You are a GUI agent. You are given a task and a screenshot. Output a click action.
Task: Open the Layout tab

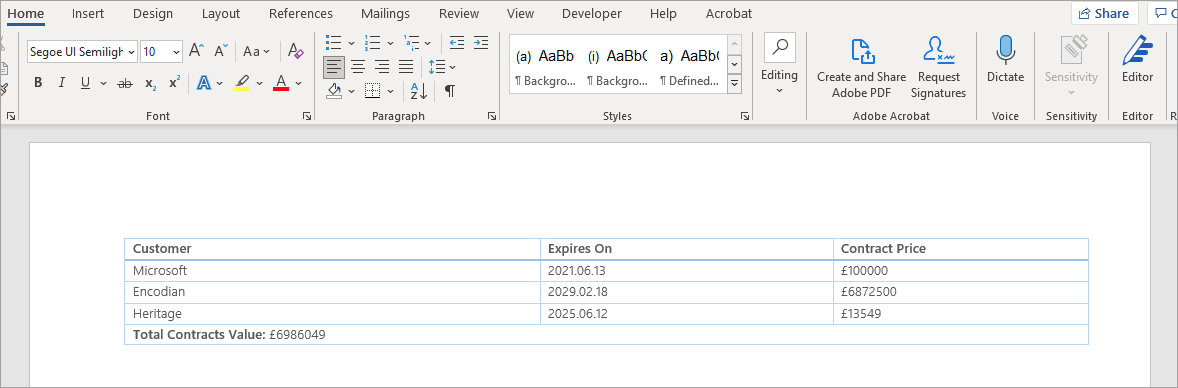pyautogui.click(x=221, y=14)
